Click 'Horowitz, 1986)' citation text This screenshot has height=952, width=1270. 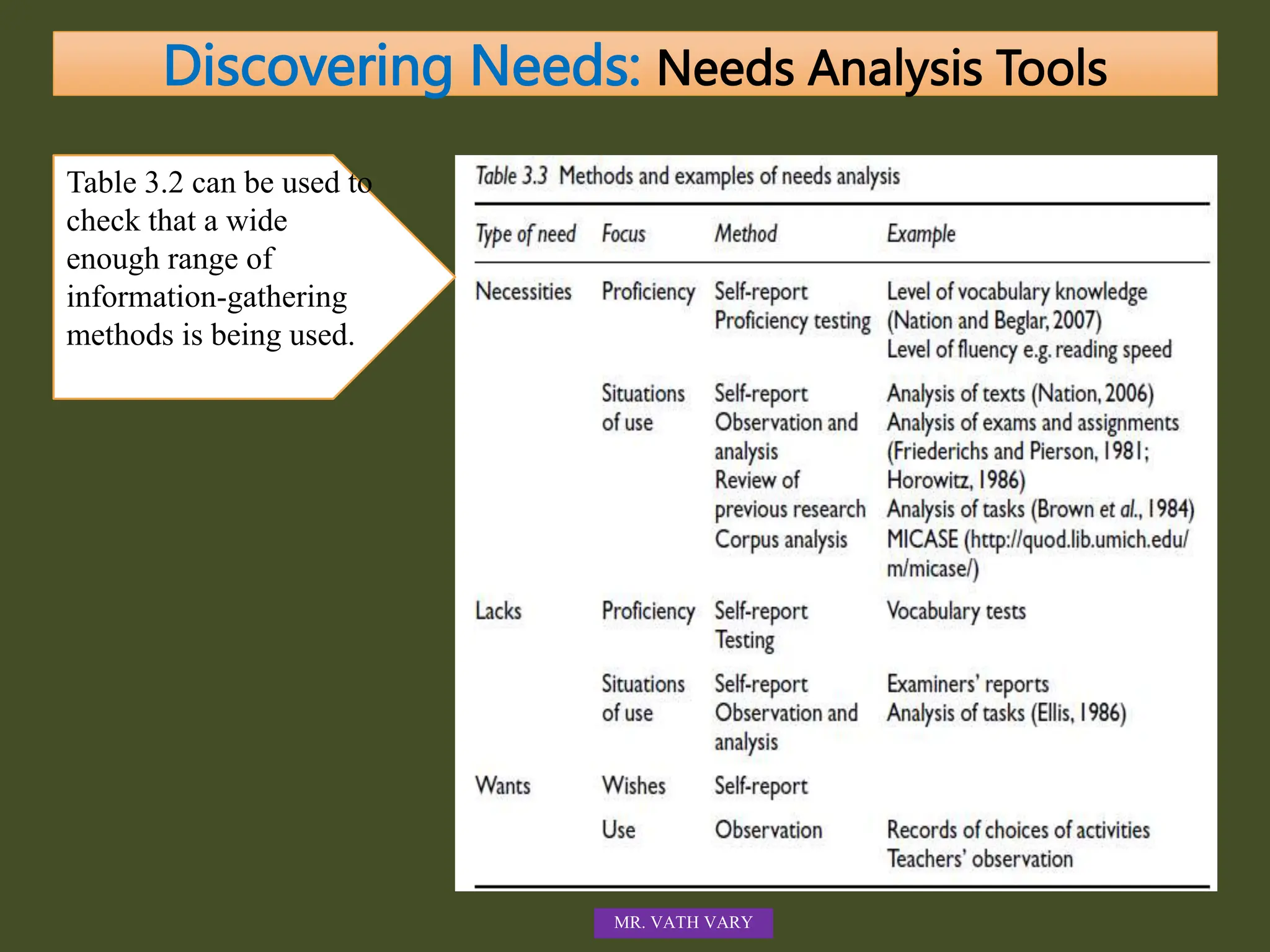coord(956,480)
